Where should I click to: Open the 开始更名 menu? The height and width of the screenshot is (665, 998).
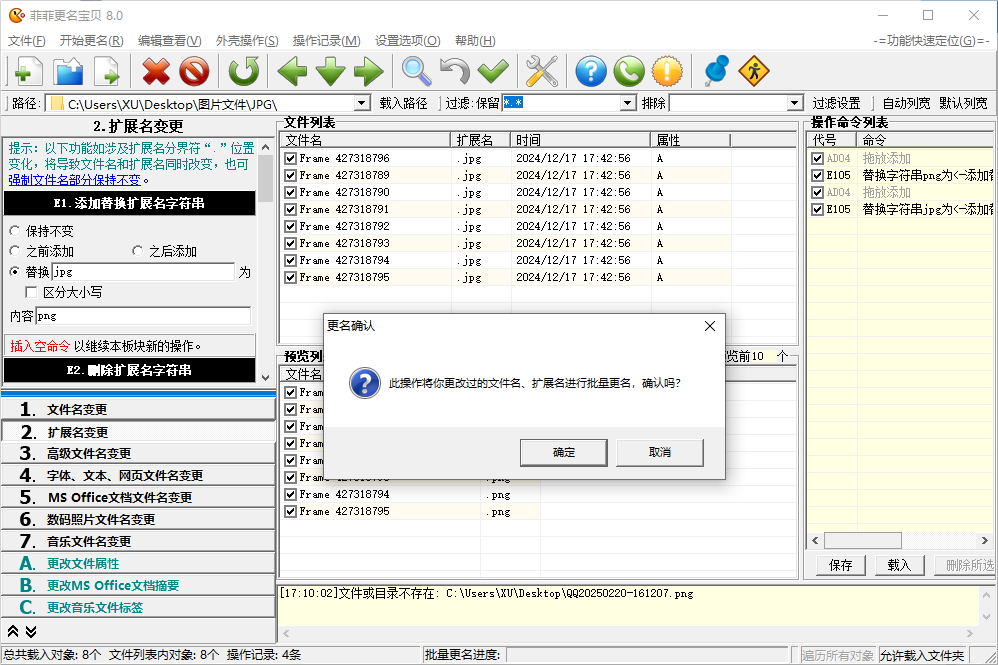(91, 41)
